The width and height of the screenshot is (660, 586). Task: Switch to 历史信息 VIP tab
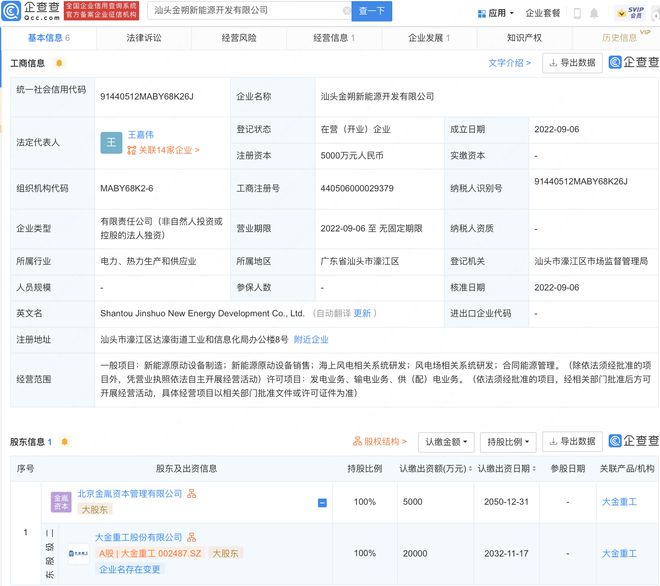620,38
